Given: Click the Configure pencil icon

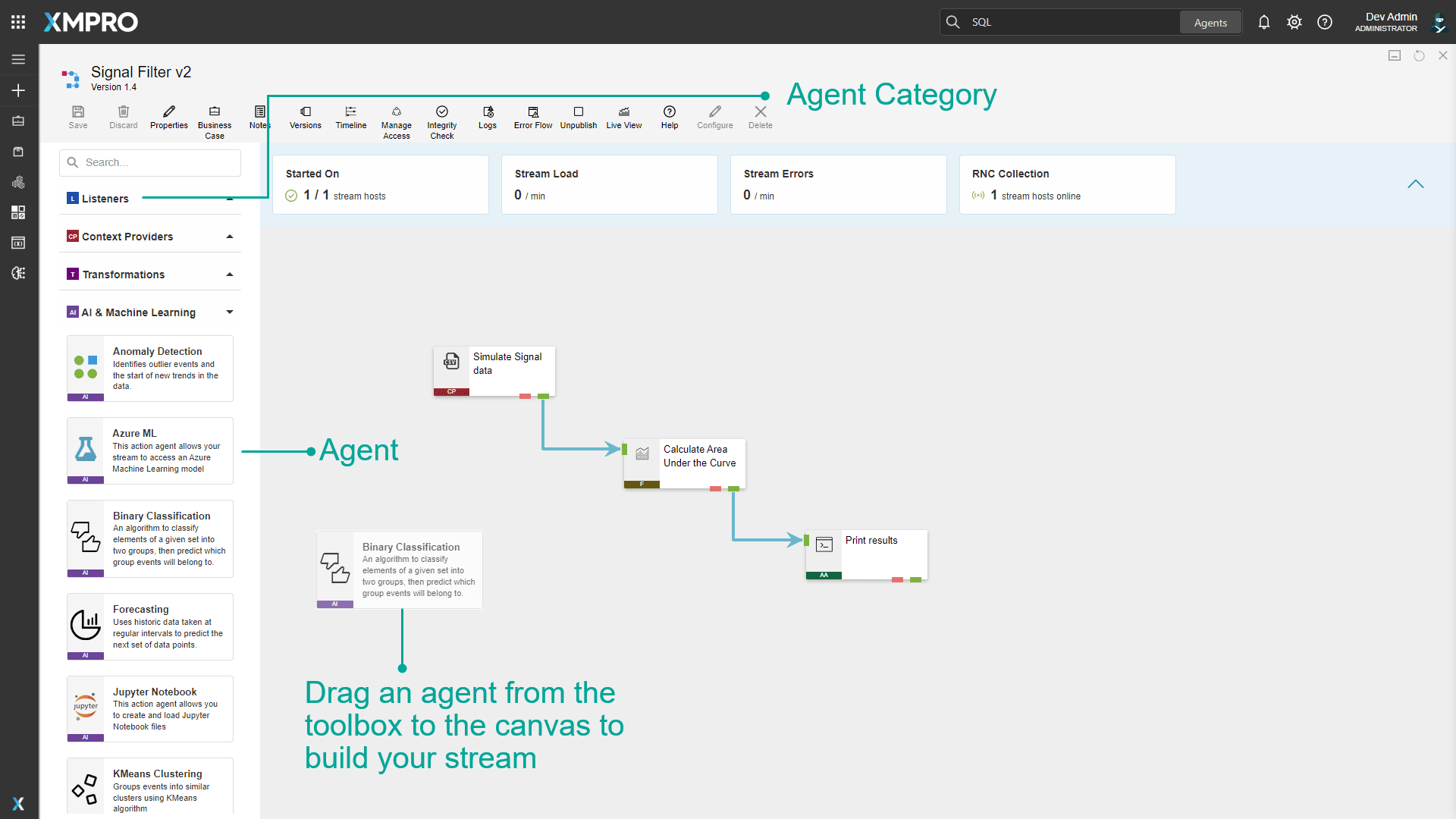Looking at the screenshot, I should coord(714,118).
